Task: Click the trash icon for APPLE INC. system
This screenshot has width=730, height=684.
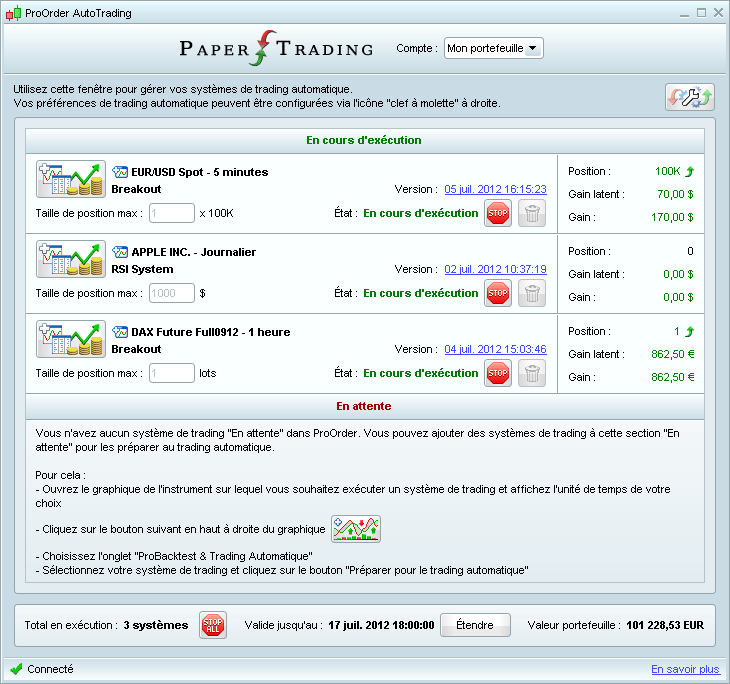Action: click(x=532, y=293)
